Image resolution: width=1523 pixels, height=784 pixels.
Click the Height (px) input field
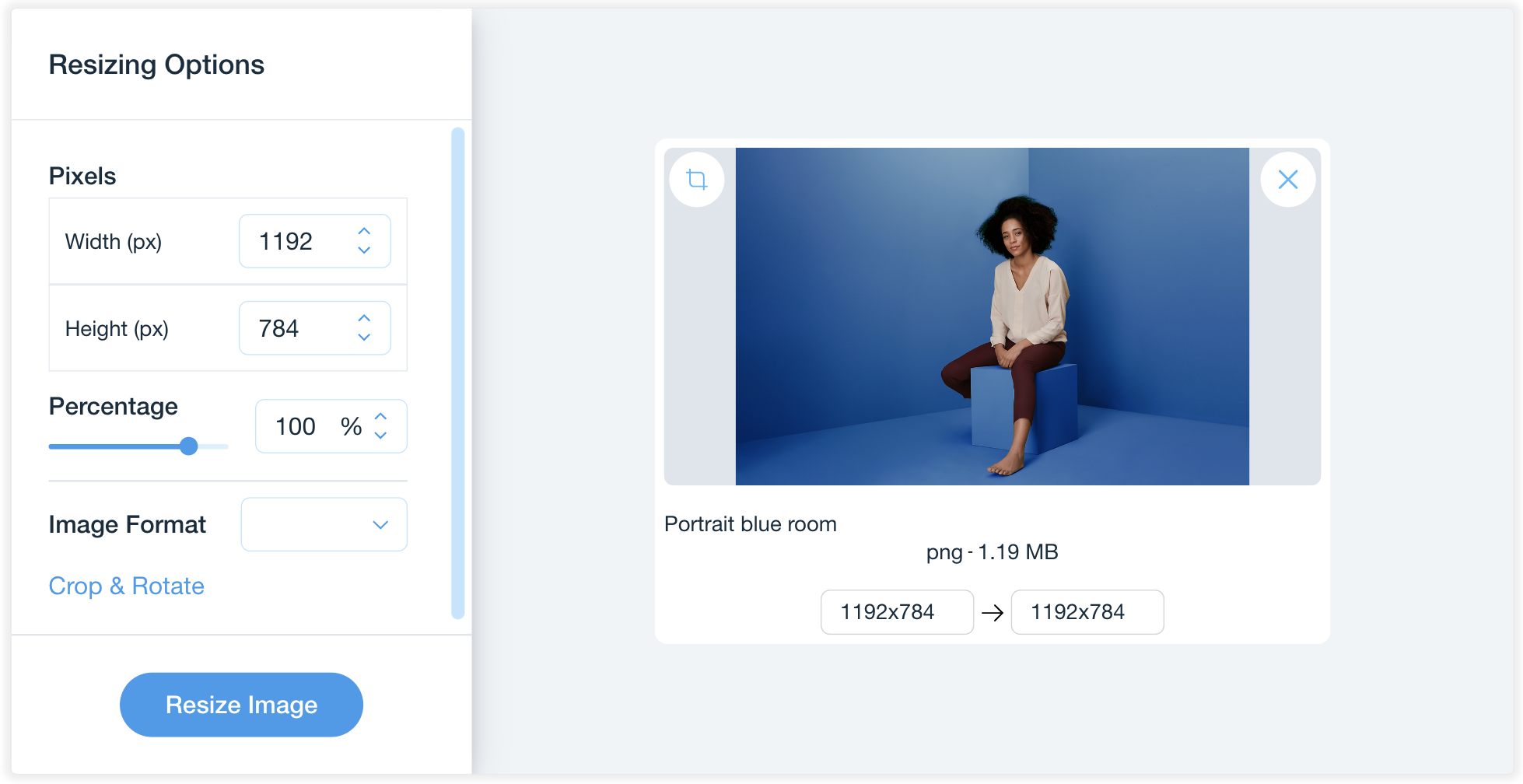(296, 329)
